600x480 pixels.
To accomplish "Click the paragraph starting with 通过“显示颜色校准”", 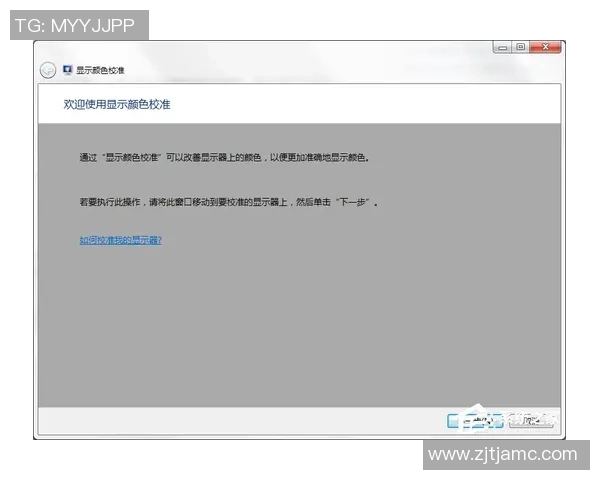I will [x=224, y=157].
